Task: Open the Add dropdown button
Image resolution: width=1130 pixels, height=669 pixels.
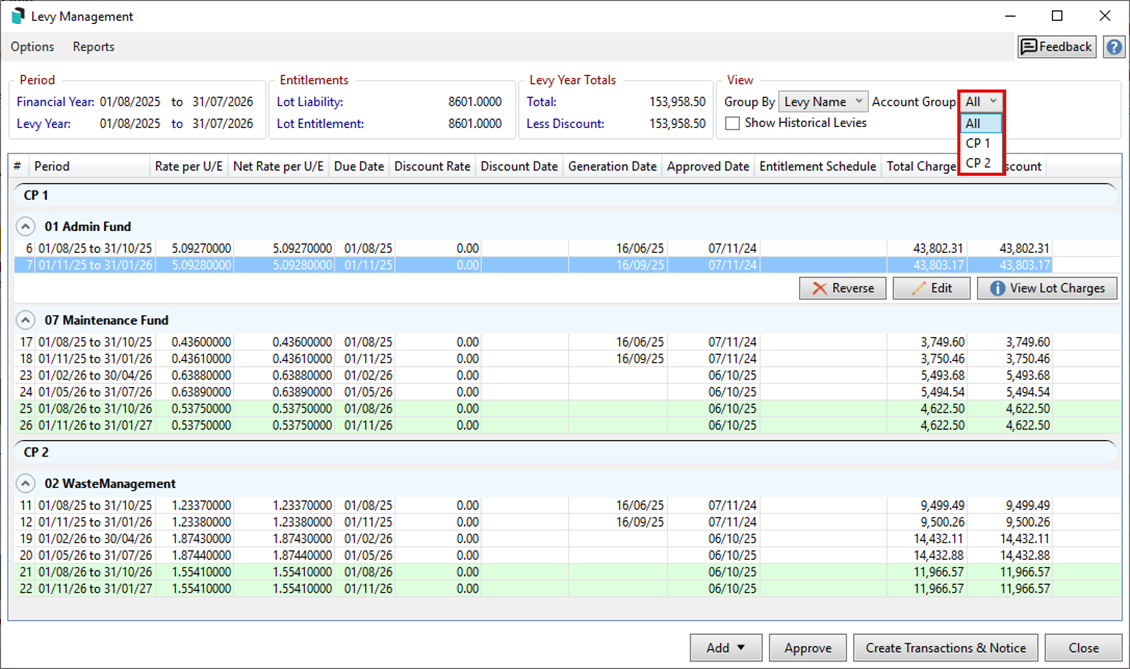Action: (x=726, y=648)
